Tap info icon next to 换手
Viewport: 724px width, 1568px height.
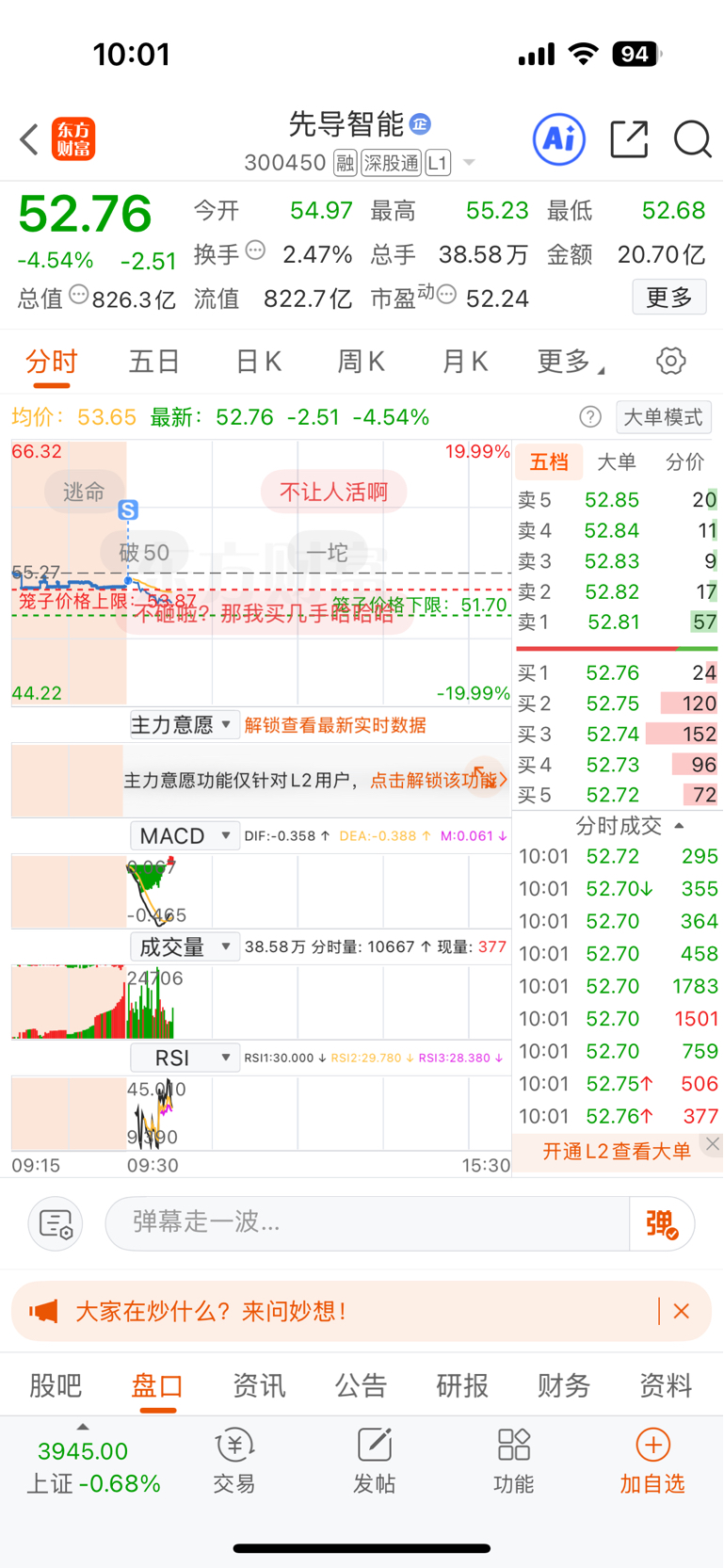[255, 251]
